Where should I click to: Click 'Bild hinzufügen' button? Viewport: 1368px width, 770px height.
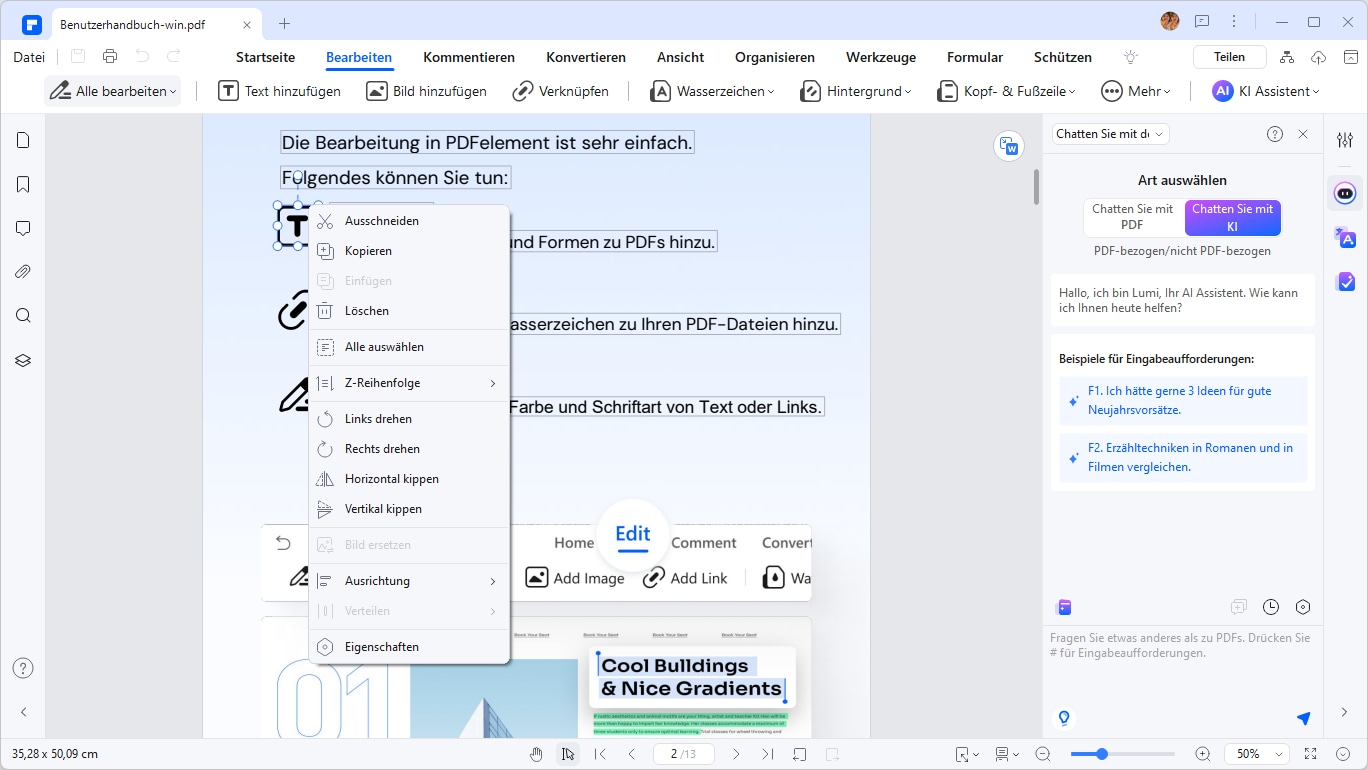pyautogui.click(x=427, y=91)
